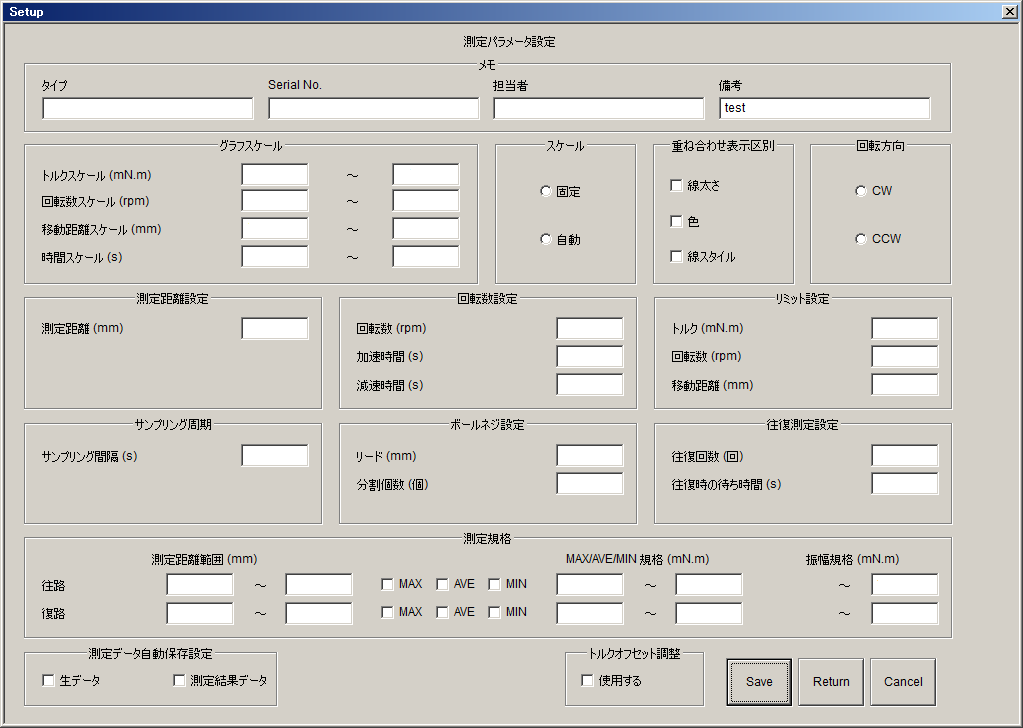Click the 測定距離 (mm) input box
The image size is (1023, 728).
(x=275, y=328)
